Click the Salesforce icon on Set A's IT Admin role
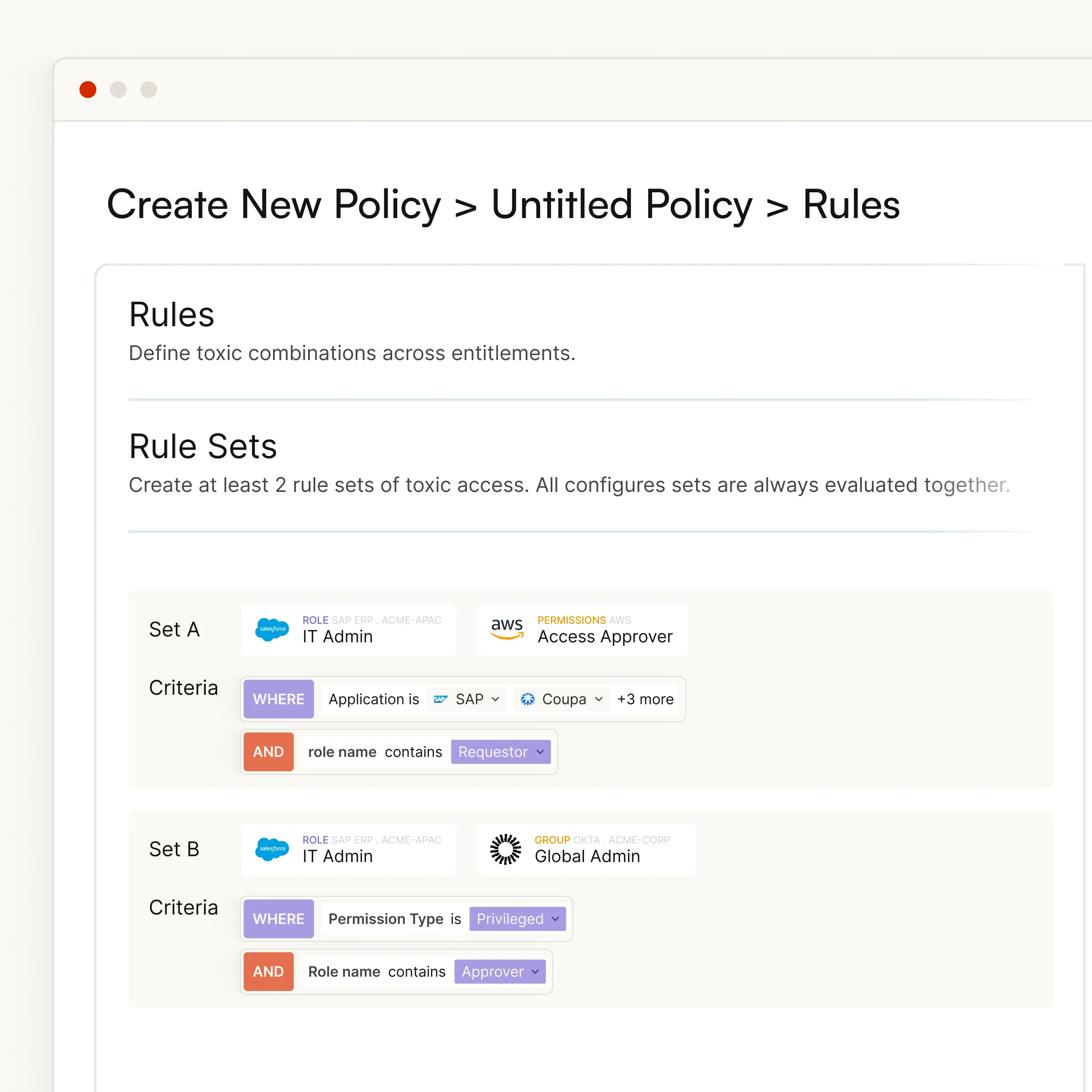 click(x=272, y=629)
